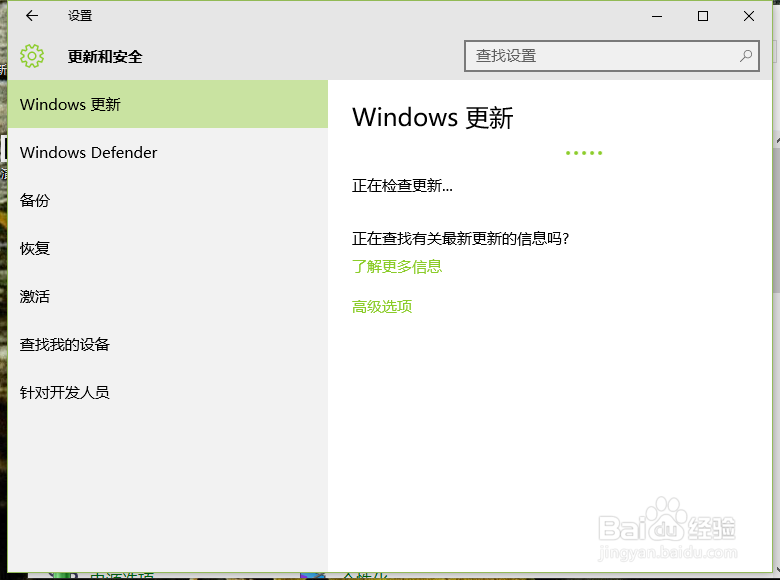
Task: Open Windows Defender section
Action: (168, 152)
